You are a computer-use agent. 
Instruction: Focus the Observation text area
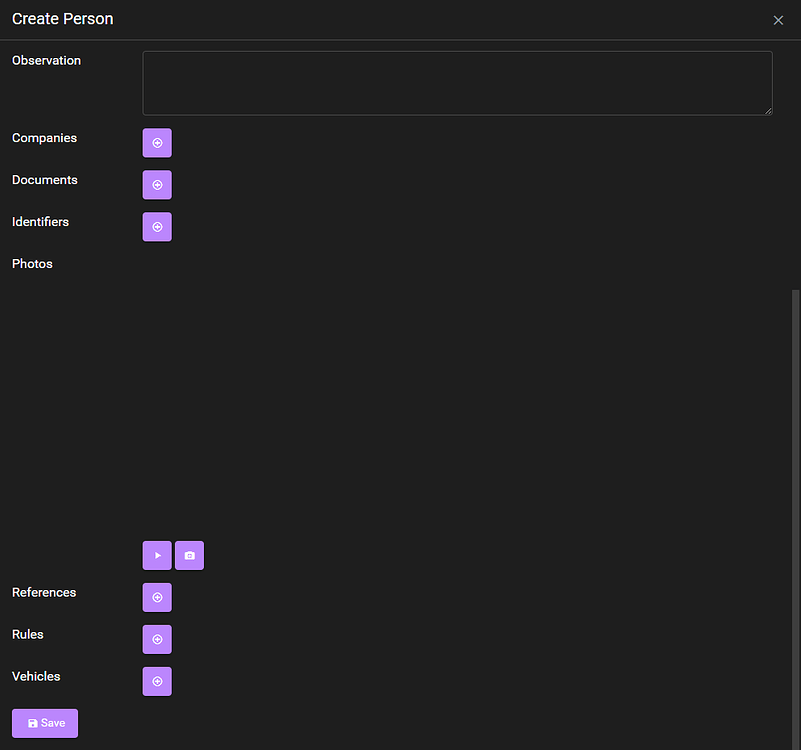(457, 83)
